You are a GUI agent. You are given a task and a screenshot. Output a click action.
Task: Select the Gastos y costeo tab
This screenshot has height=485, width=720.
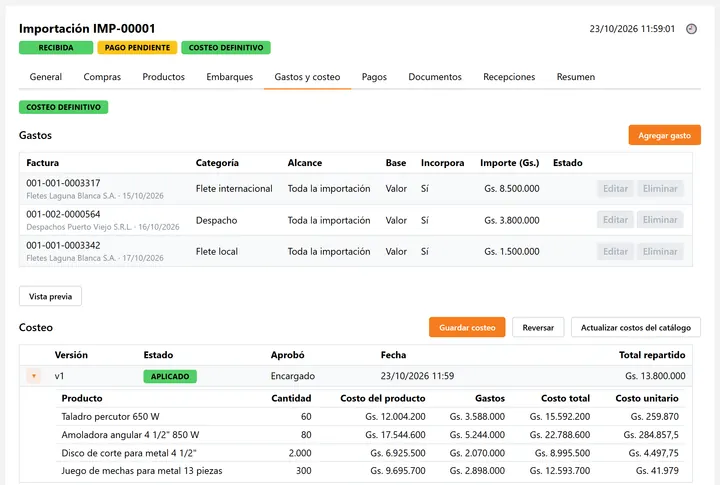click(307, 77)
